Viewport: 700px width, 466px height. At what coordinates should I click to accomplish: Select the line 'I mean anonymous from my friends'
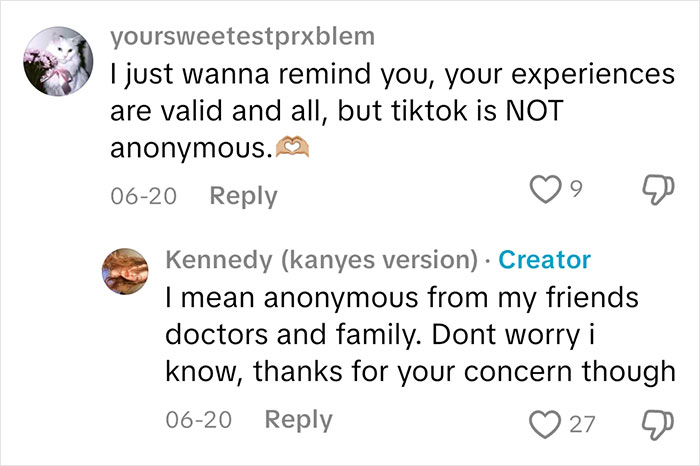[402, 298]
